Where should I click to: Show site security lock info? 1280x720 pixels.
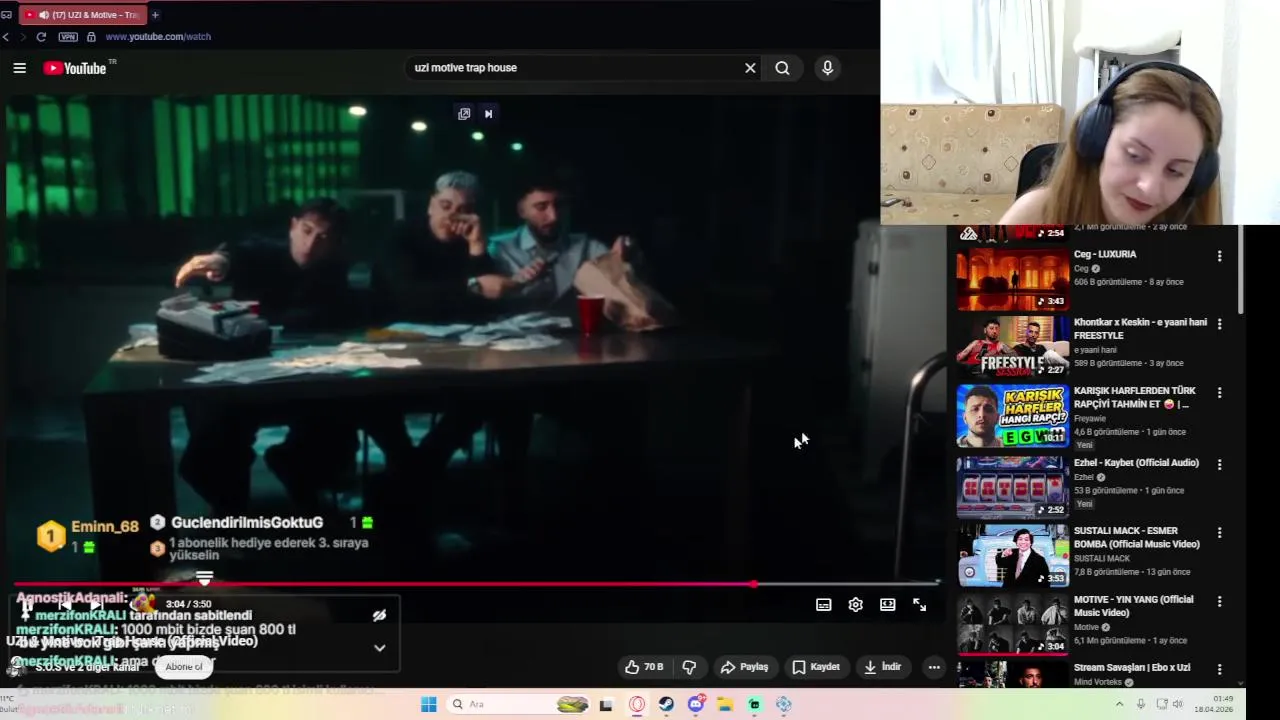(91, 37)
